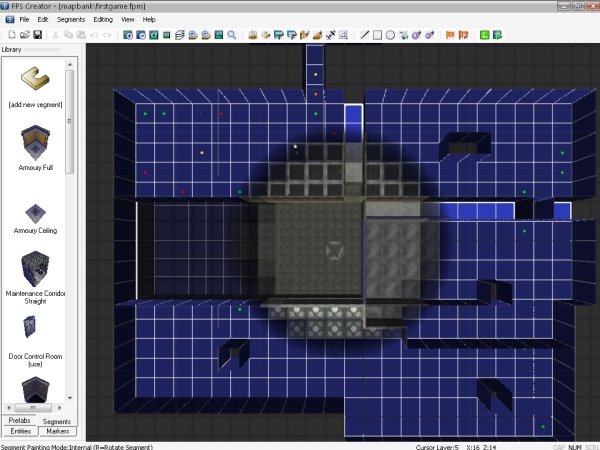The image size is (600, 450).
Task: Click the crosshair marker in the grey room
Action: [334, 251]
